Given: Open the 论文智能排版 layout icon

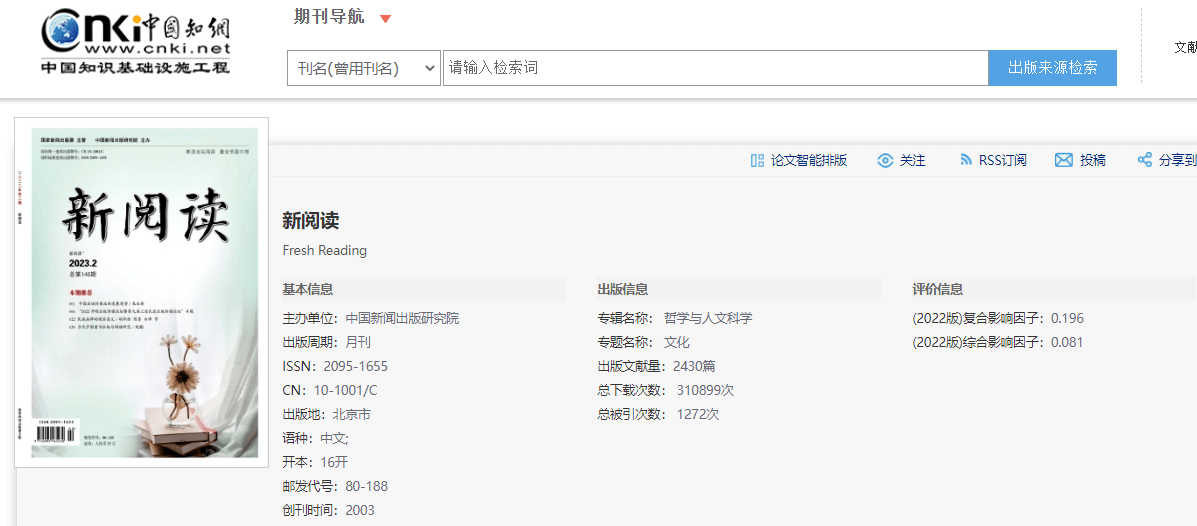Looking at the screenshot, I should pos(757,160).
